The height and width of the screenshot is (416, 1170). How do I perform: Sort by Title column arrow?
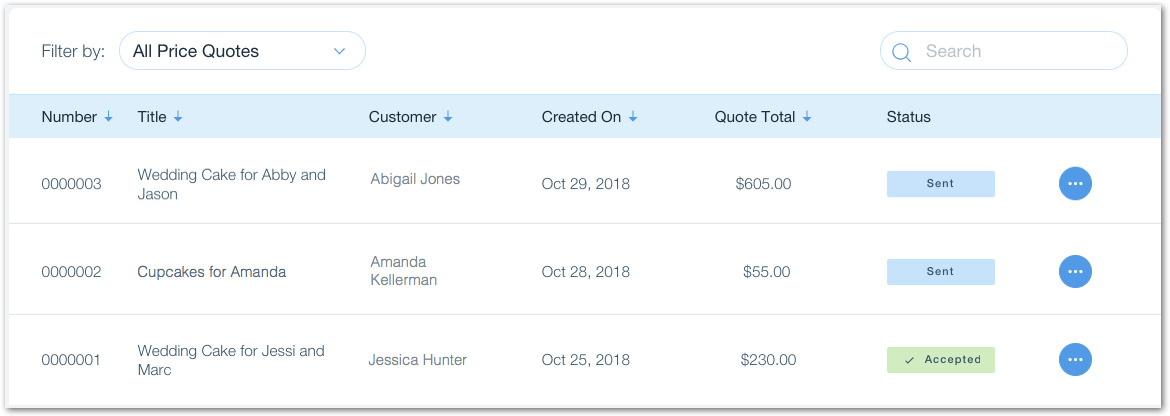(178, 117)
